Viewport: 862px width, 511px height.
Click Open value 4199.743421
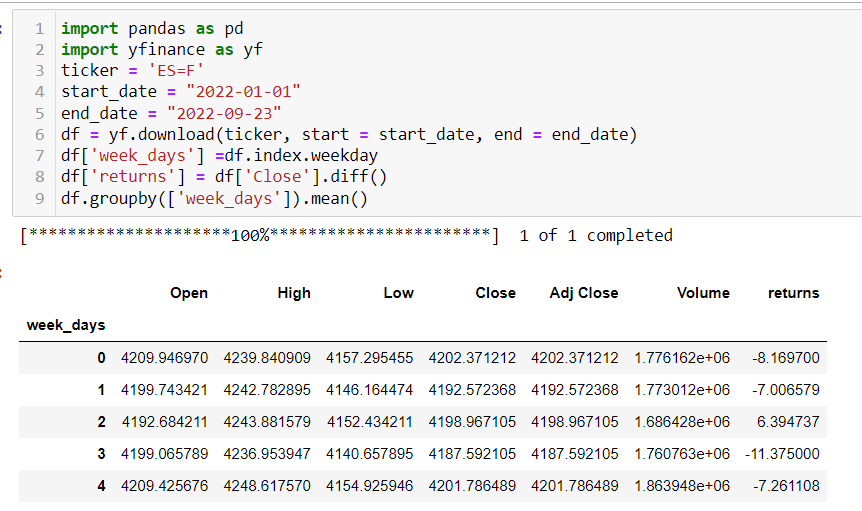pos(164,390)
